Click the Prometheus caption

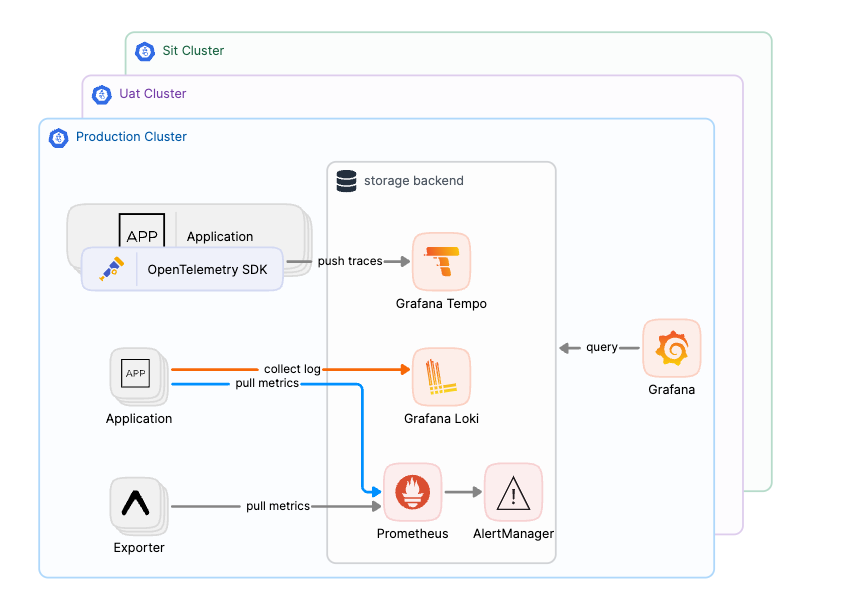coord(413,534)
